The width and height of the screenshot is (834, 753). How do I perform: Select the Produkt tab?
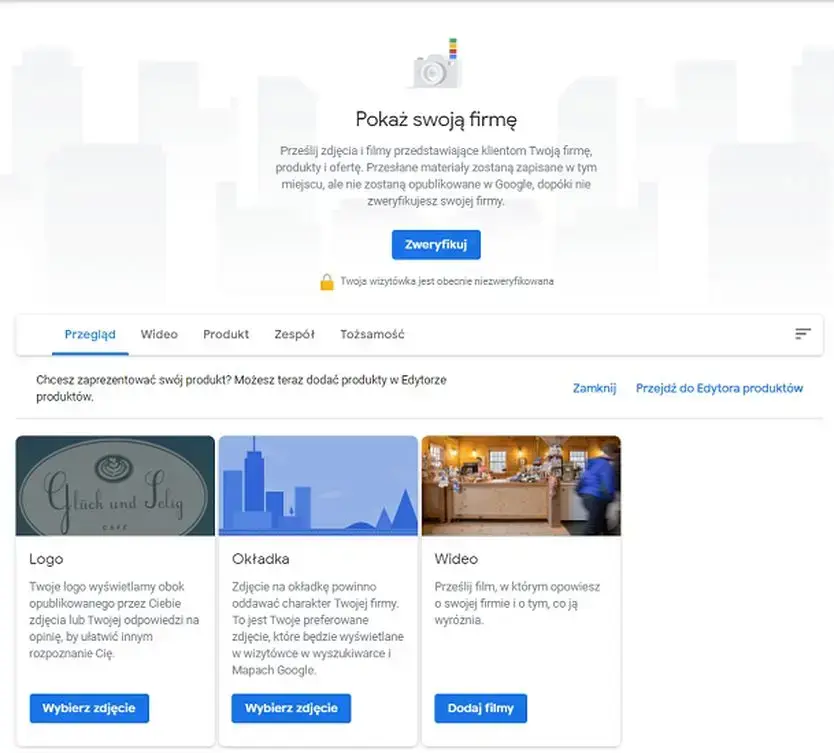click(226, 335)
